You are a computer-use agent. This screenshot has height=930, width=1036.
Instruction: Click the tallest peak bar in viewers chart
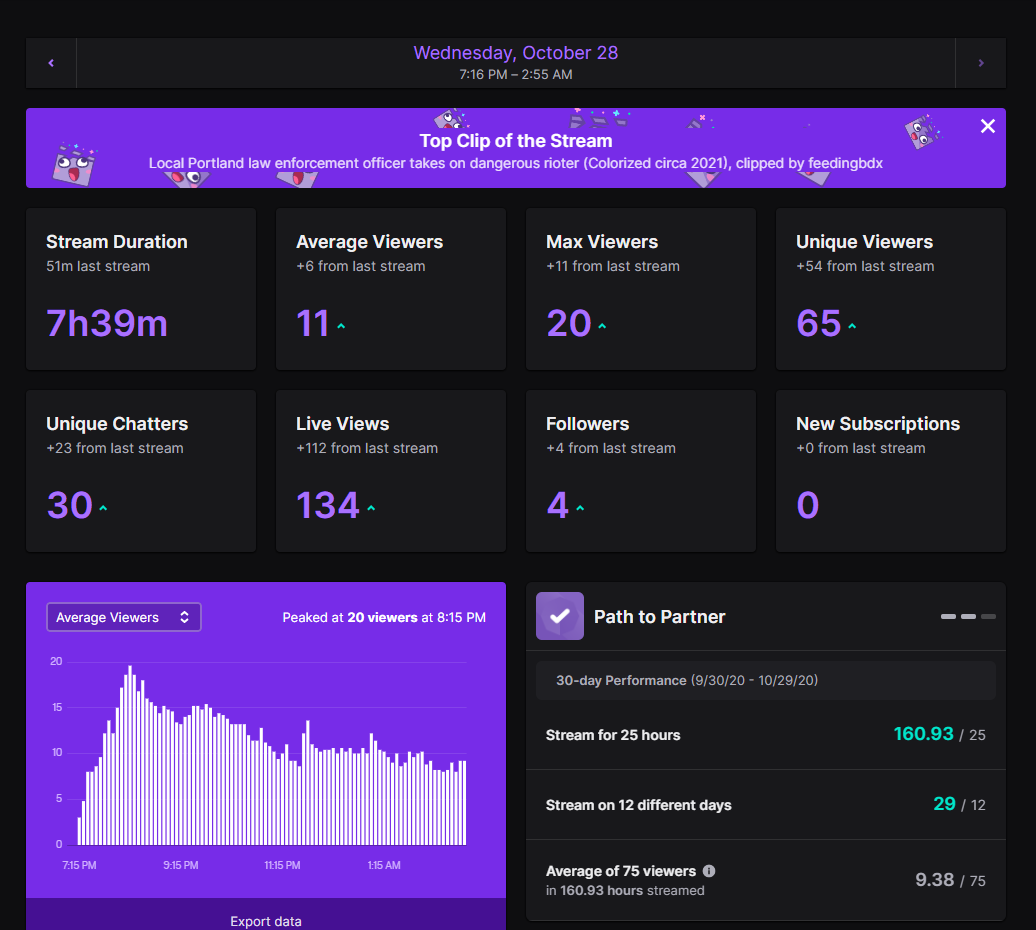click(130, 755)
